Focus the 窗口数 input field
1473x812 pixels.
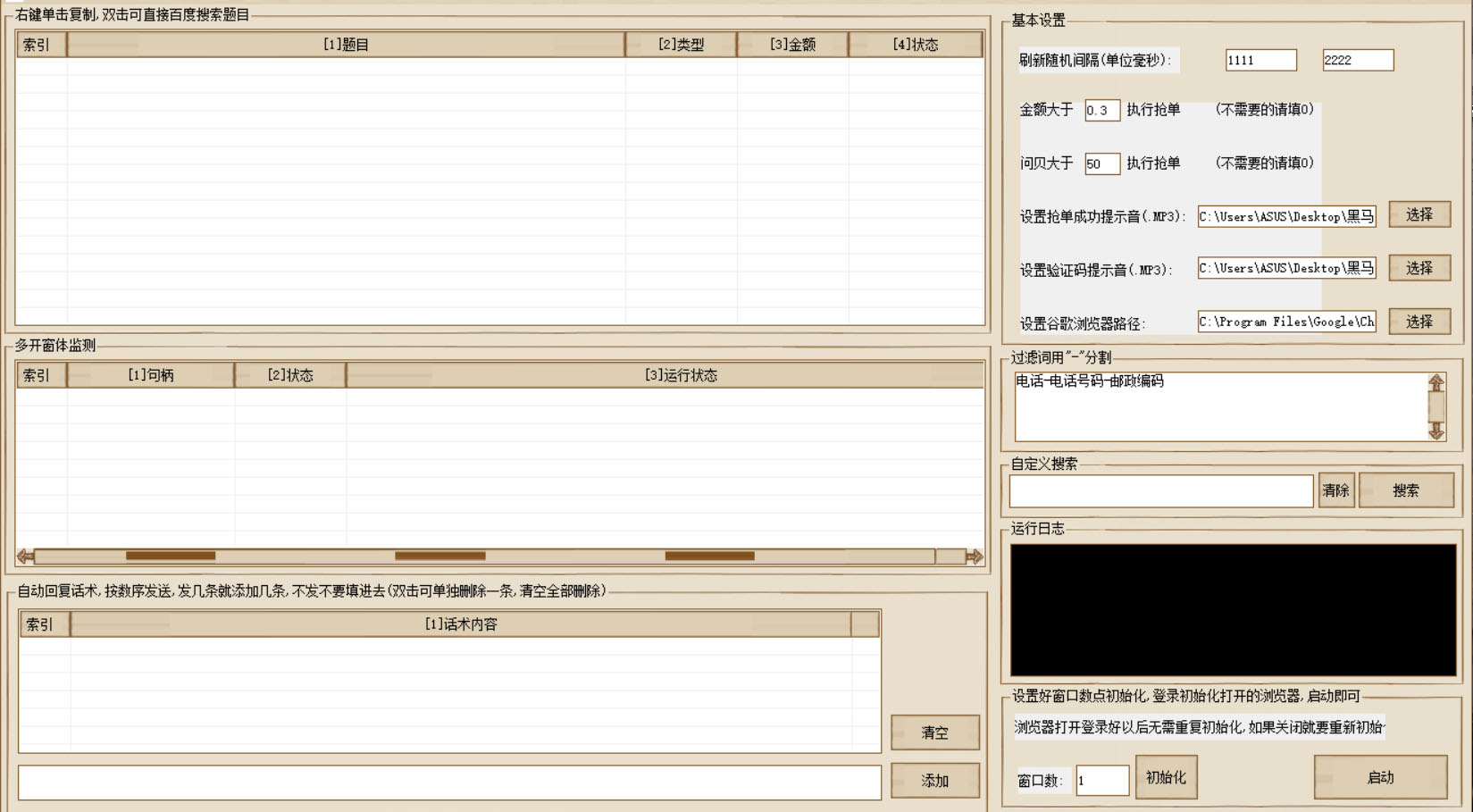coord(1101,781)
